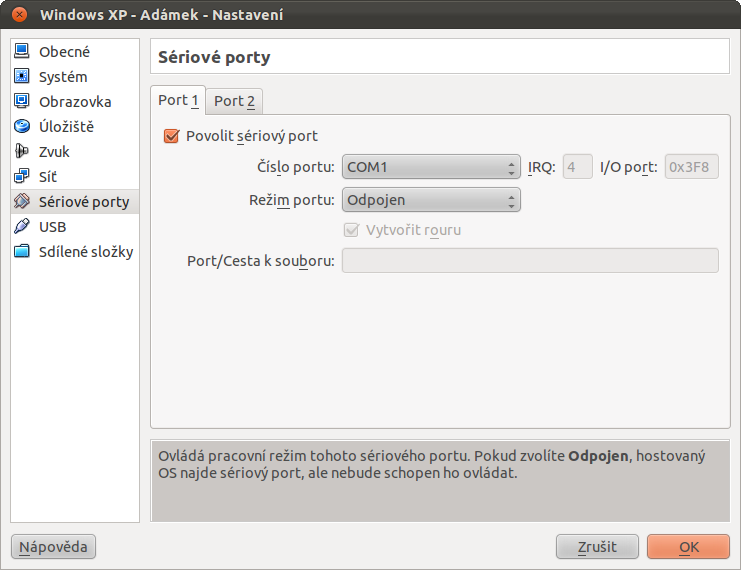Click the USB plug icon
741x570 pixels.
coord(22,226)
